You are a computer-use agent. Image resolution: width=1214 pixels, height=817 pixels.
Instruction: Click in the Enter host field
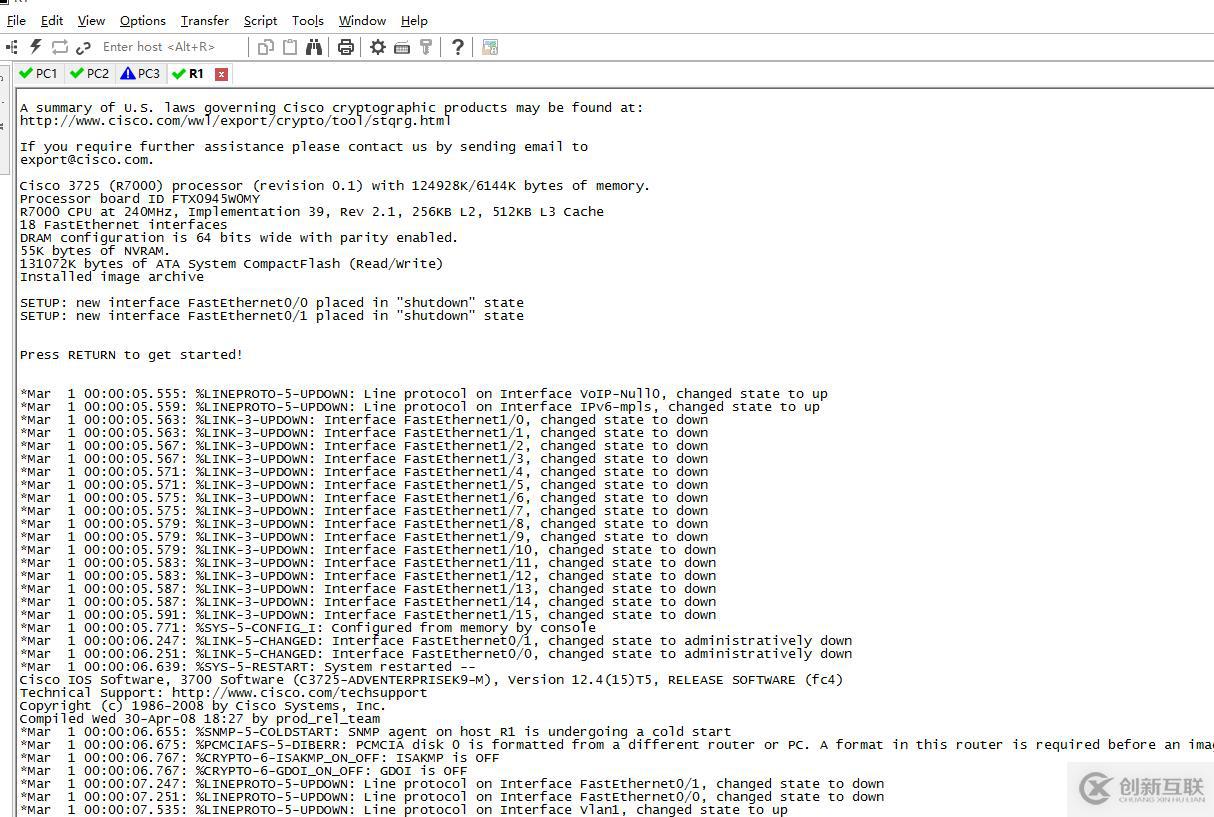172,47
